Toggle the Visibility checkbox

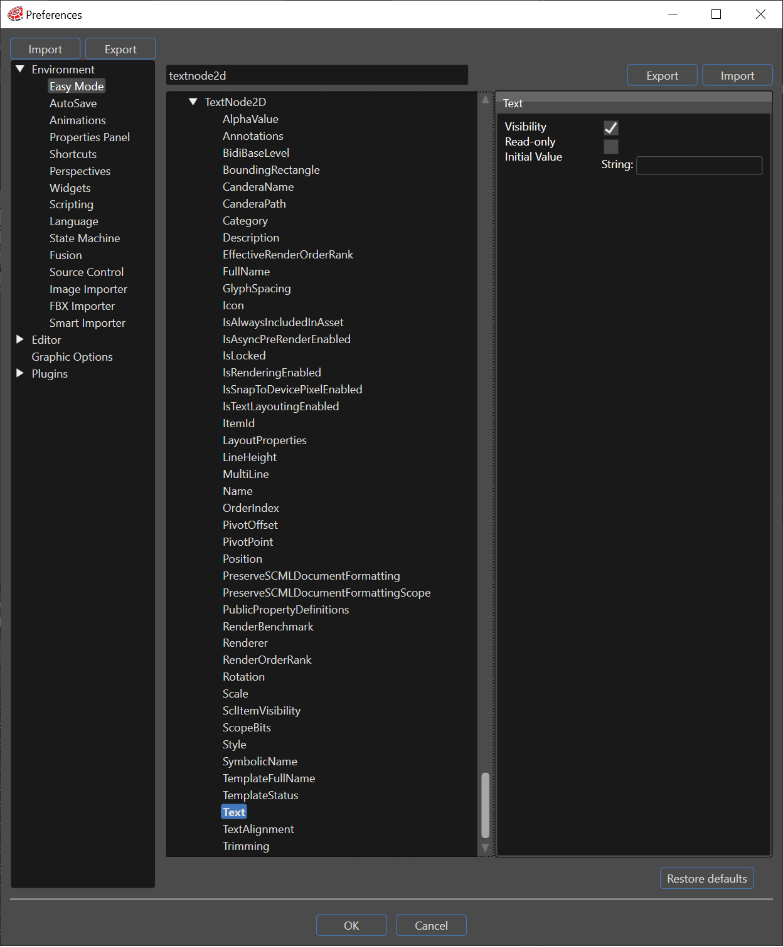pos(611,127)
